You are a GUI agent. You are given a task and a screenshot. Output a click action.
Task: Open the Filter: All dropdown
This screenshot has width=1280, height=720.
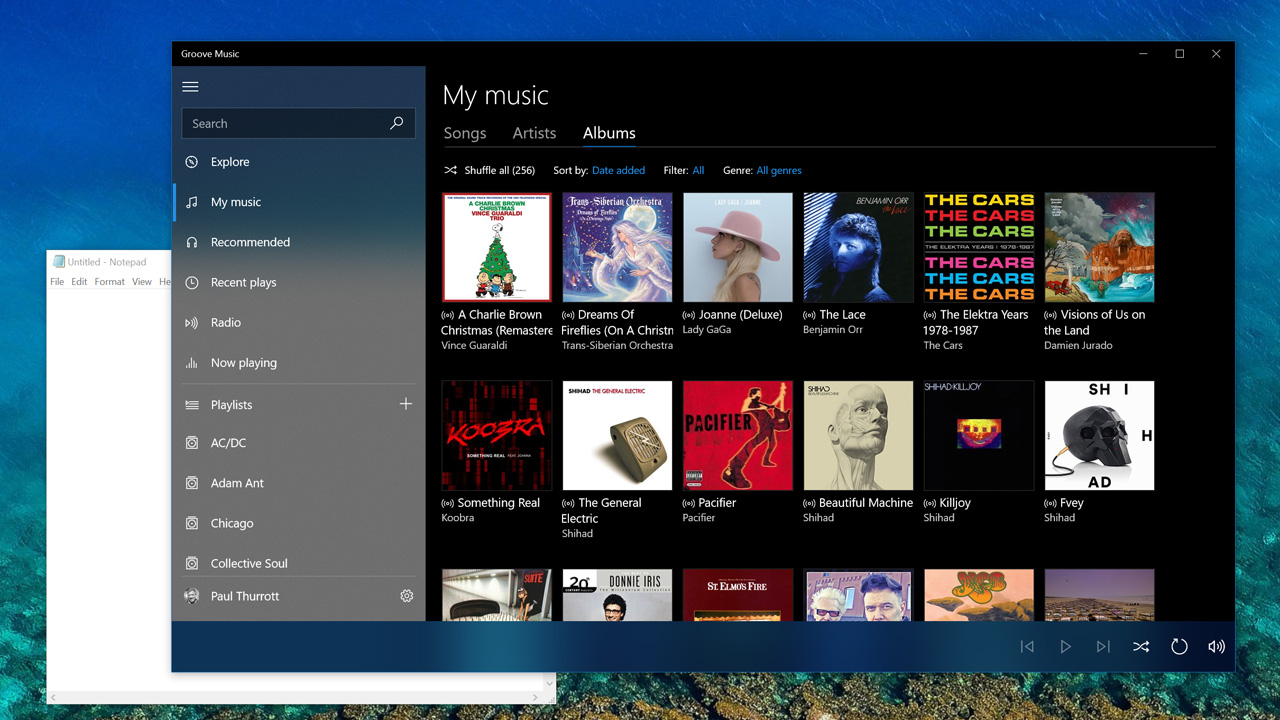(x=698, y=170)
